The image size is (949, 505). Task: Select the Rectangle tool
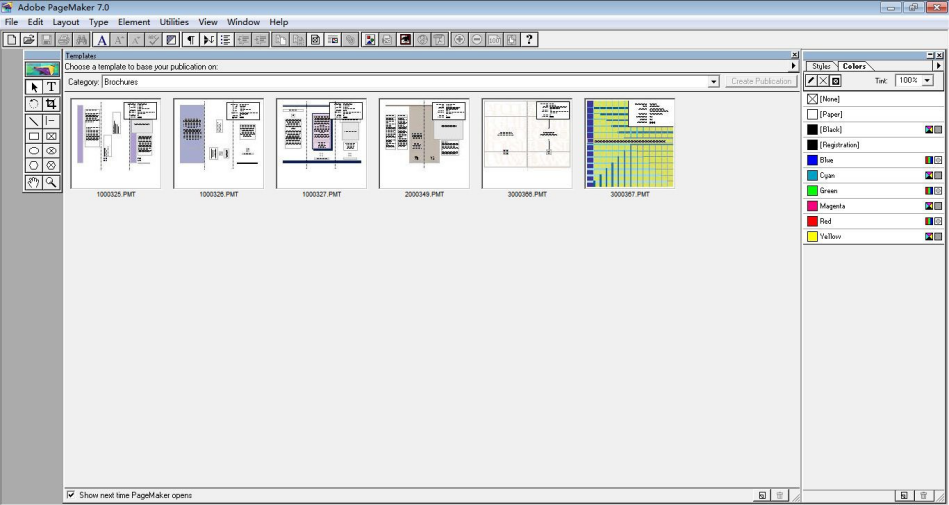(34, 136)
